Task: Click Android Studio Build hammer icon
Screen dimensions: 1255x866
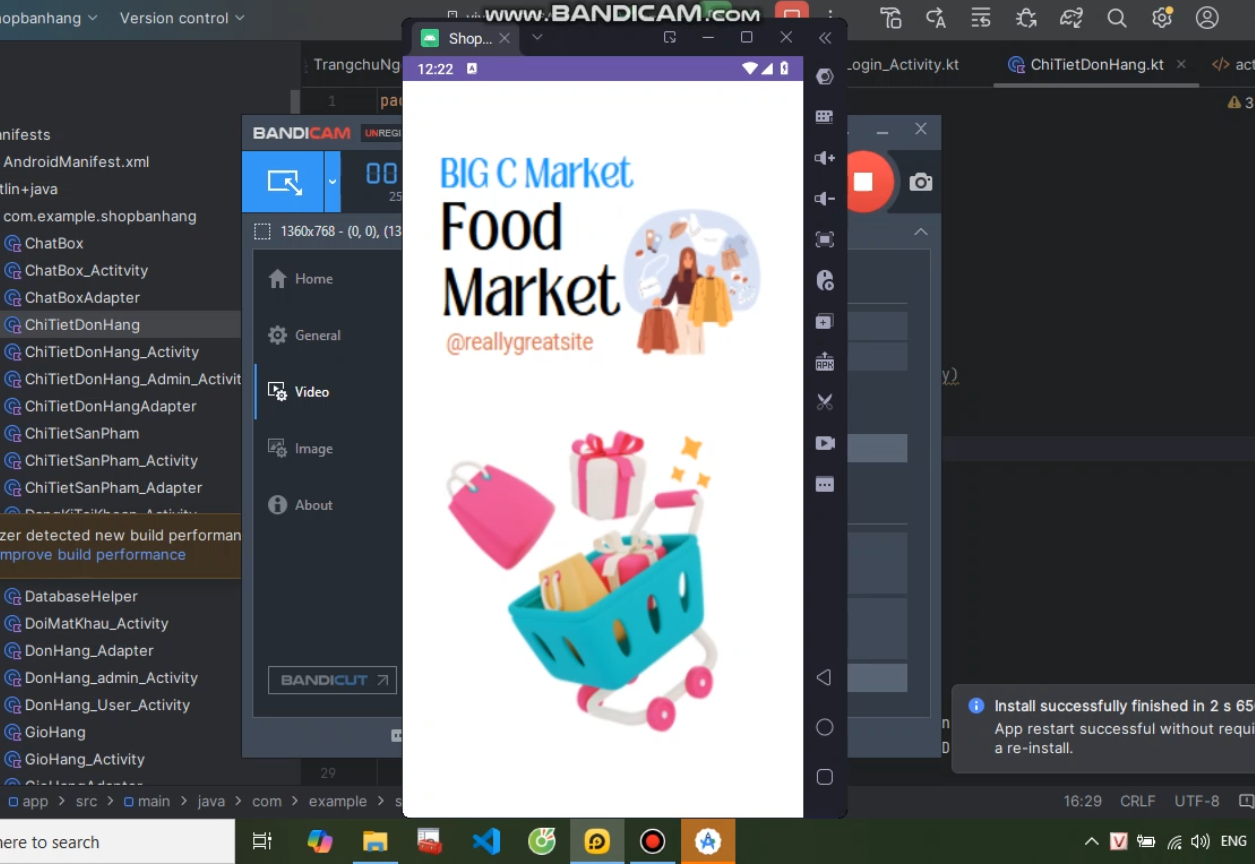Action: pos(890,18)
